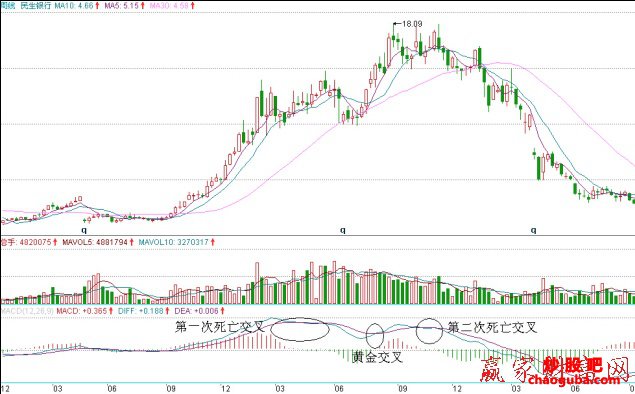Open the MACD(12,26,9) parameter label
Viewport: 635px width, 394px height.
pyautogui.click(x=27, y=311)
